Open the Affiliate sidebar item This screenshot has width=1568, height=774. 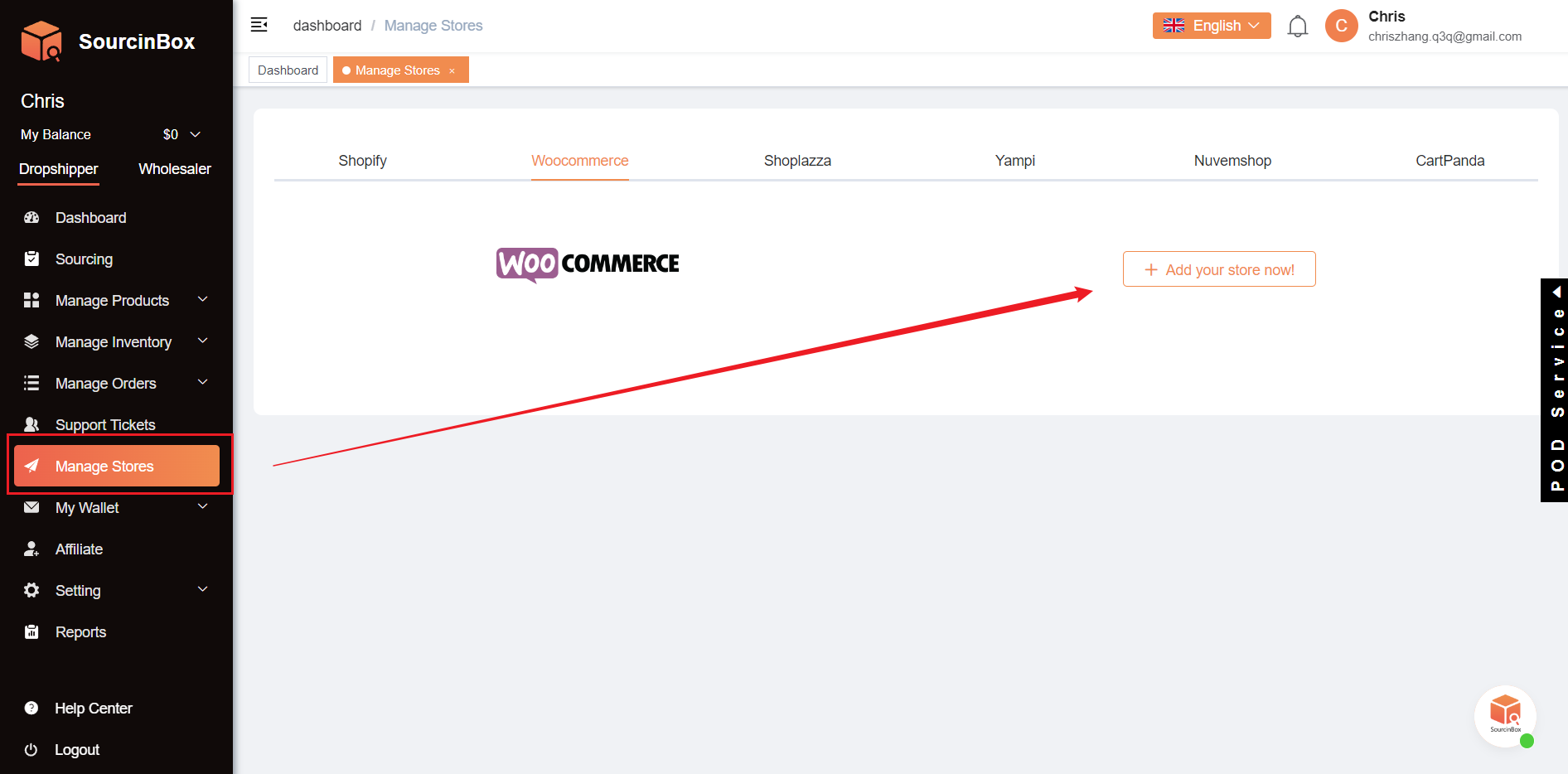79,549
